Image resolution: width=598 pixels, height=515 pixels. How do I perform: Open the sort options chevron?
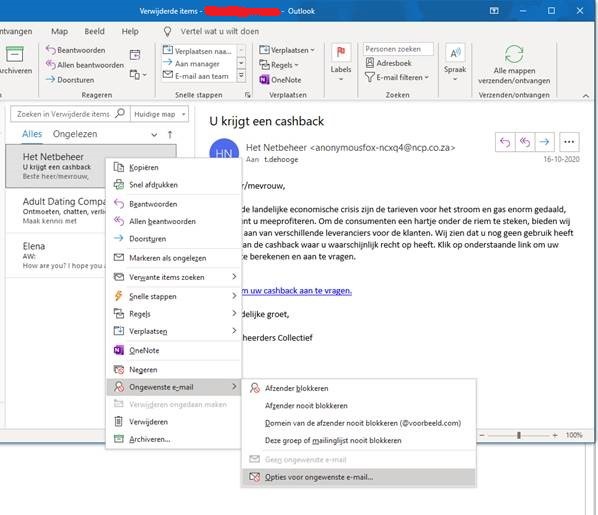click(x=154, y=135)
